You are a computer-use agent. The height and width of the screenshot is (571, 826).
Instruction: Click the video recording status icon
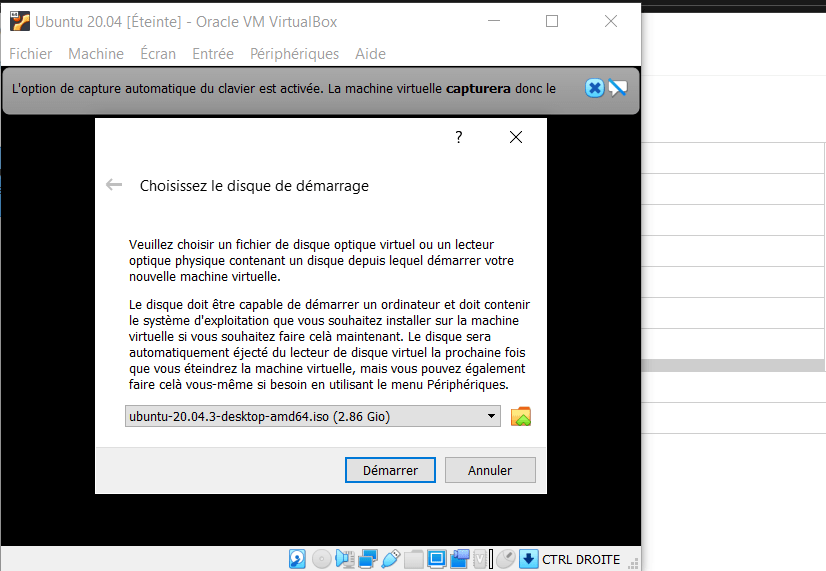(x=460, y=559)
